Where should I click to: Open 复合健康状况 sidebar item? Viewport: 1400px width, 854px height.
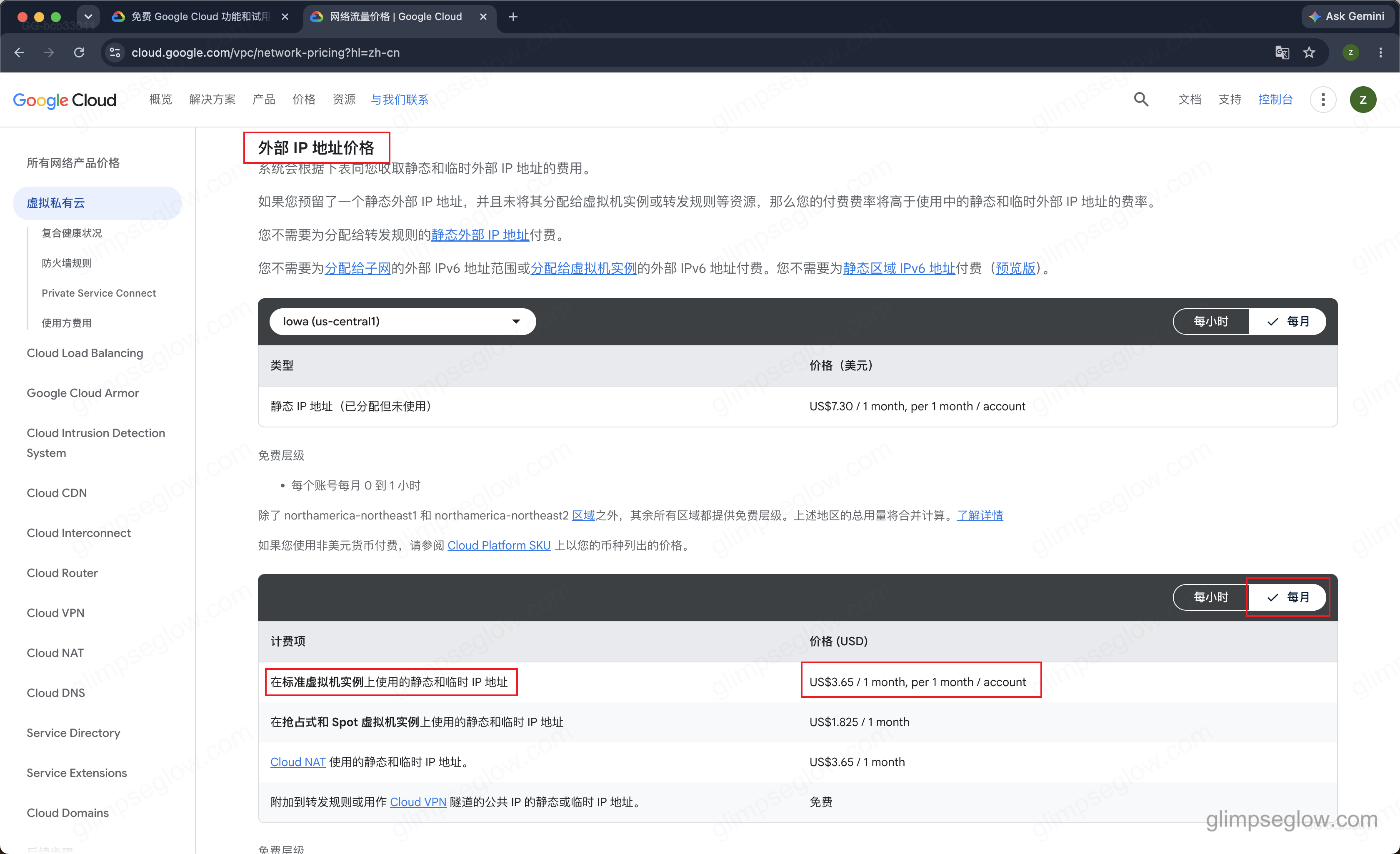click(72, 233)
